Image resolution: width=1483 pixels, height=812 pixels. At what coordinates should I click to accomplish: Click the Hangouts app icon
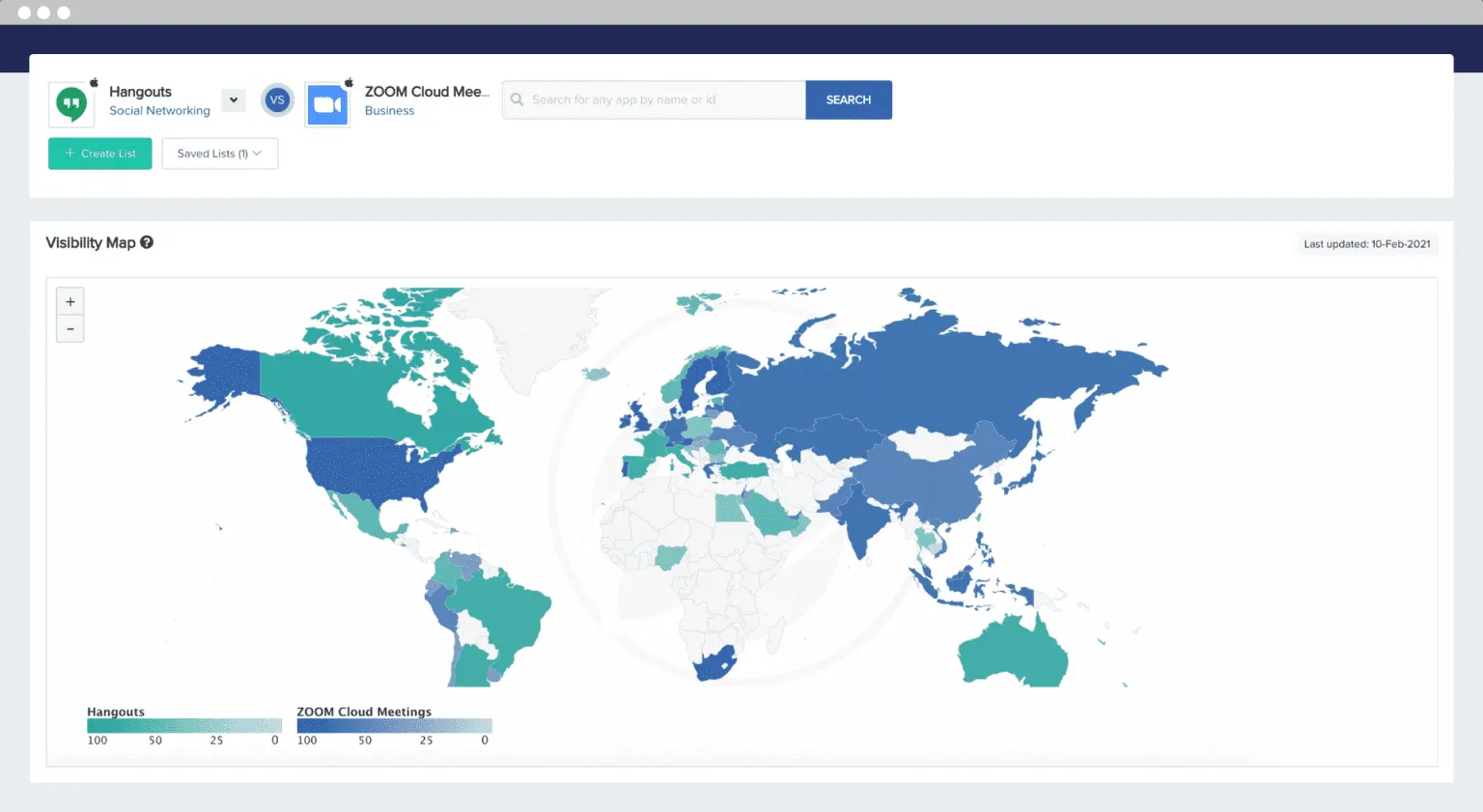pos(71,104)
